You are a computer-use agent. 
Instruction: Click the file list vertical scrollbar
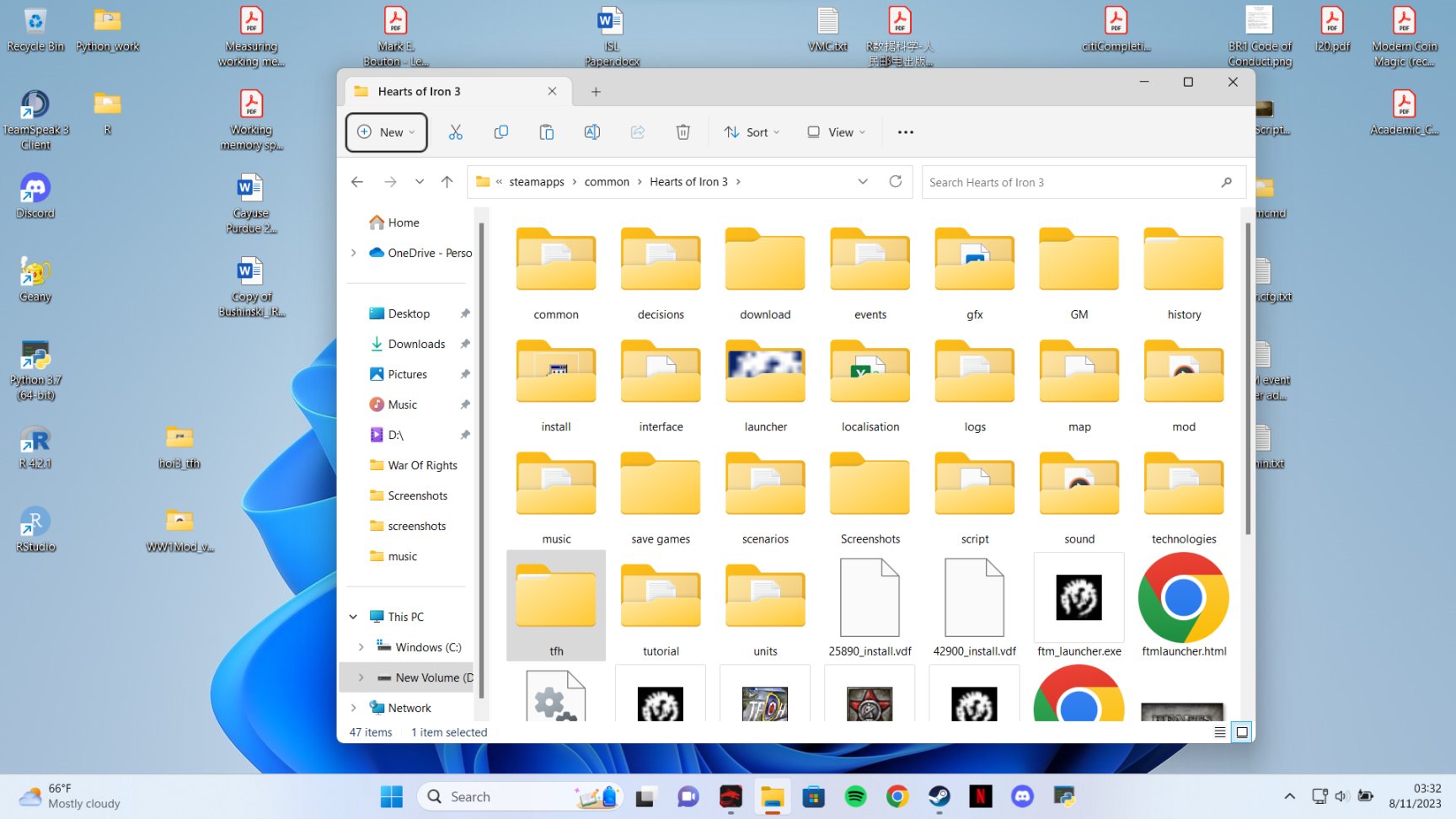tap(1248, 379)
